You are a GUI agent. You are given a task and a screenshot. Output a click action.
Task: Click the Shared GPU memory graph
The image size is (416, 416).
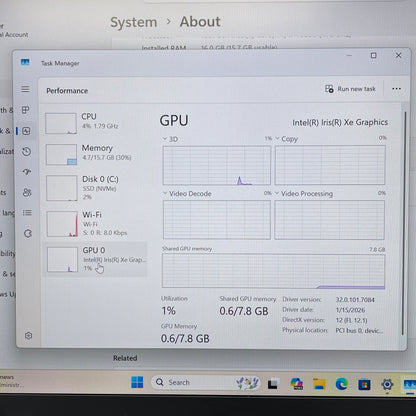273,271
